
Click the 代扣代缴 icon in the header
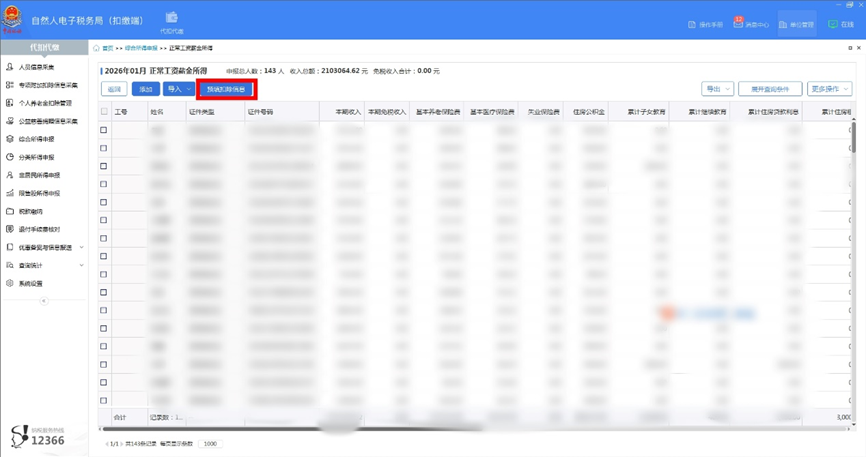(171, 21)
